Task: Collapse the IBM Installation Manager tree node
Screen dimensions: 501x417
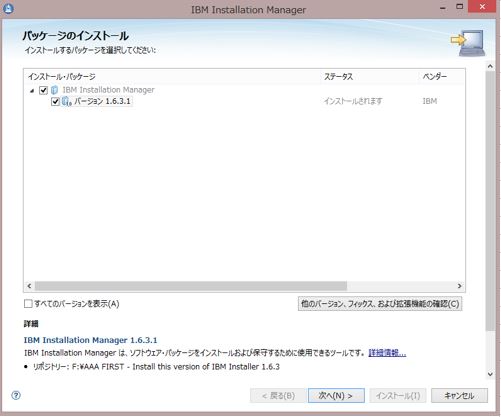Action: click(32, 91)
